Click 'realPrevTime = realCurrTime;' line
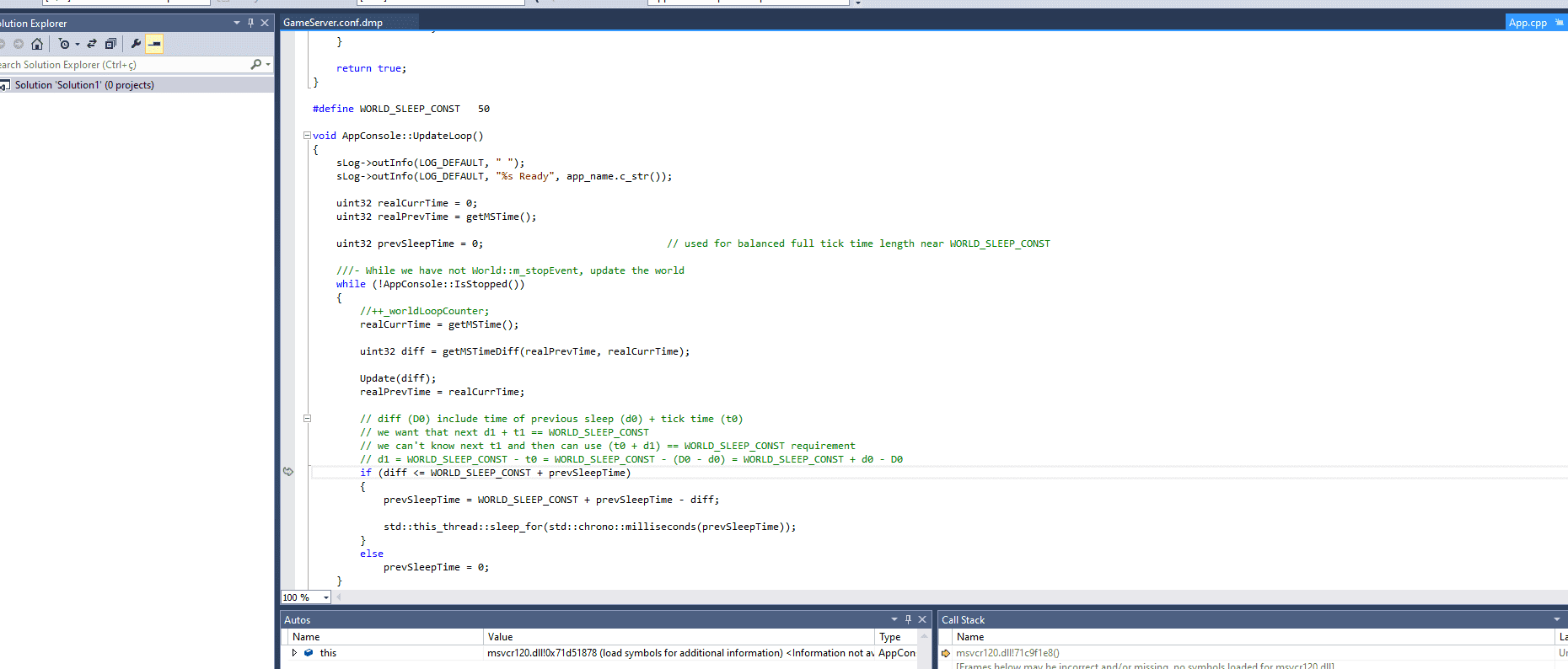The height and width of the screenshot is (669, 1568). point(442,392)
